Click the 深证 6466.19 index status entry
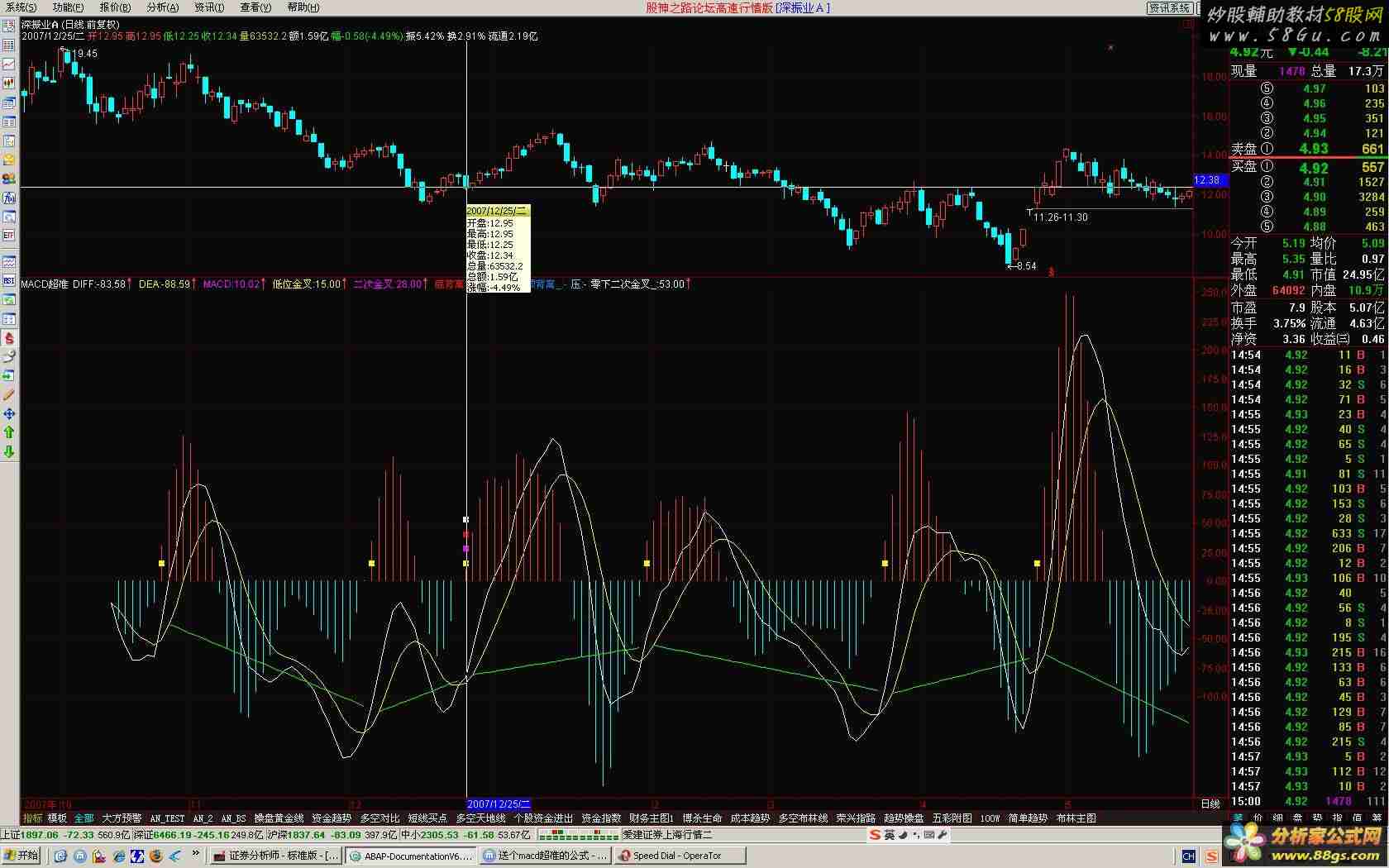 198,835
